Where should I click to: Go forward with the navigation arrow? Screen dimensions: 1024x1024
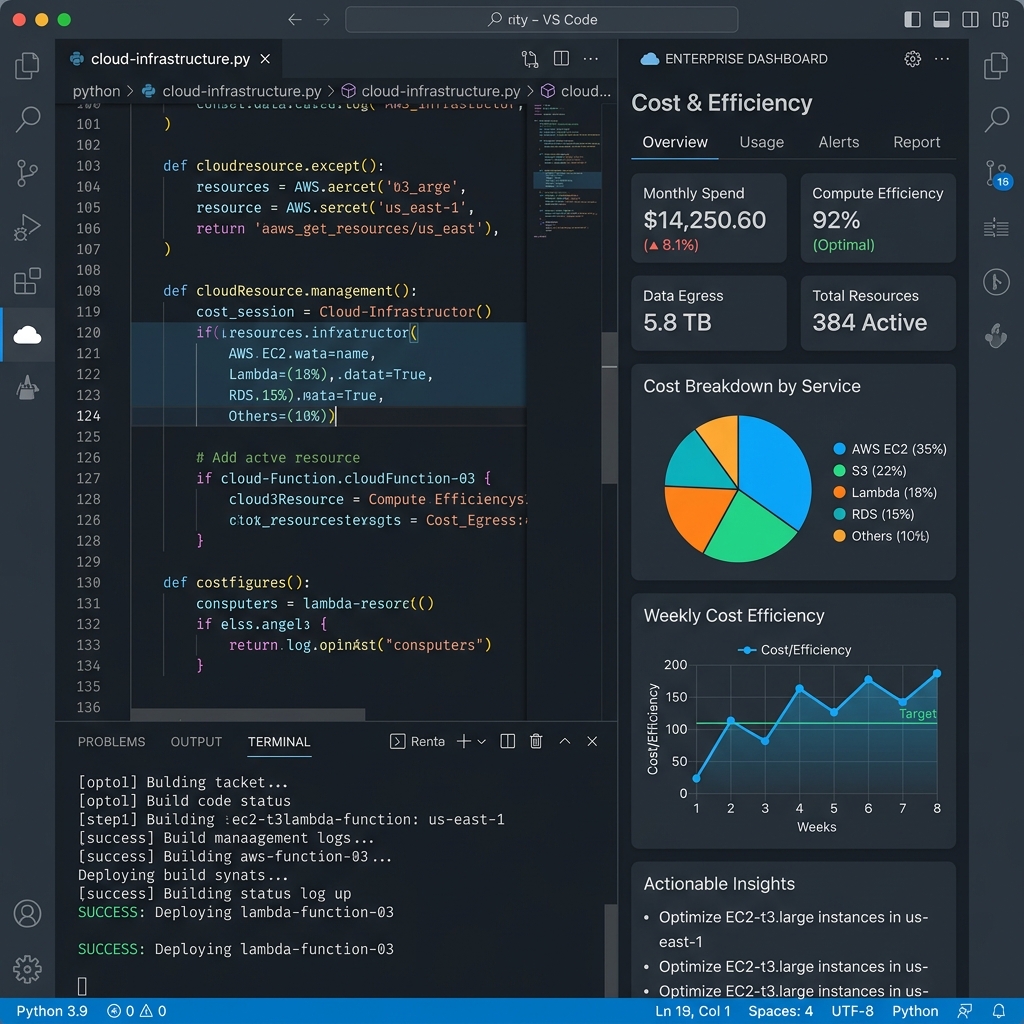point(323,20)
